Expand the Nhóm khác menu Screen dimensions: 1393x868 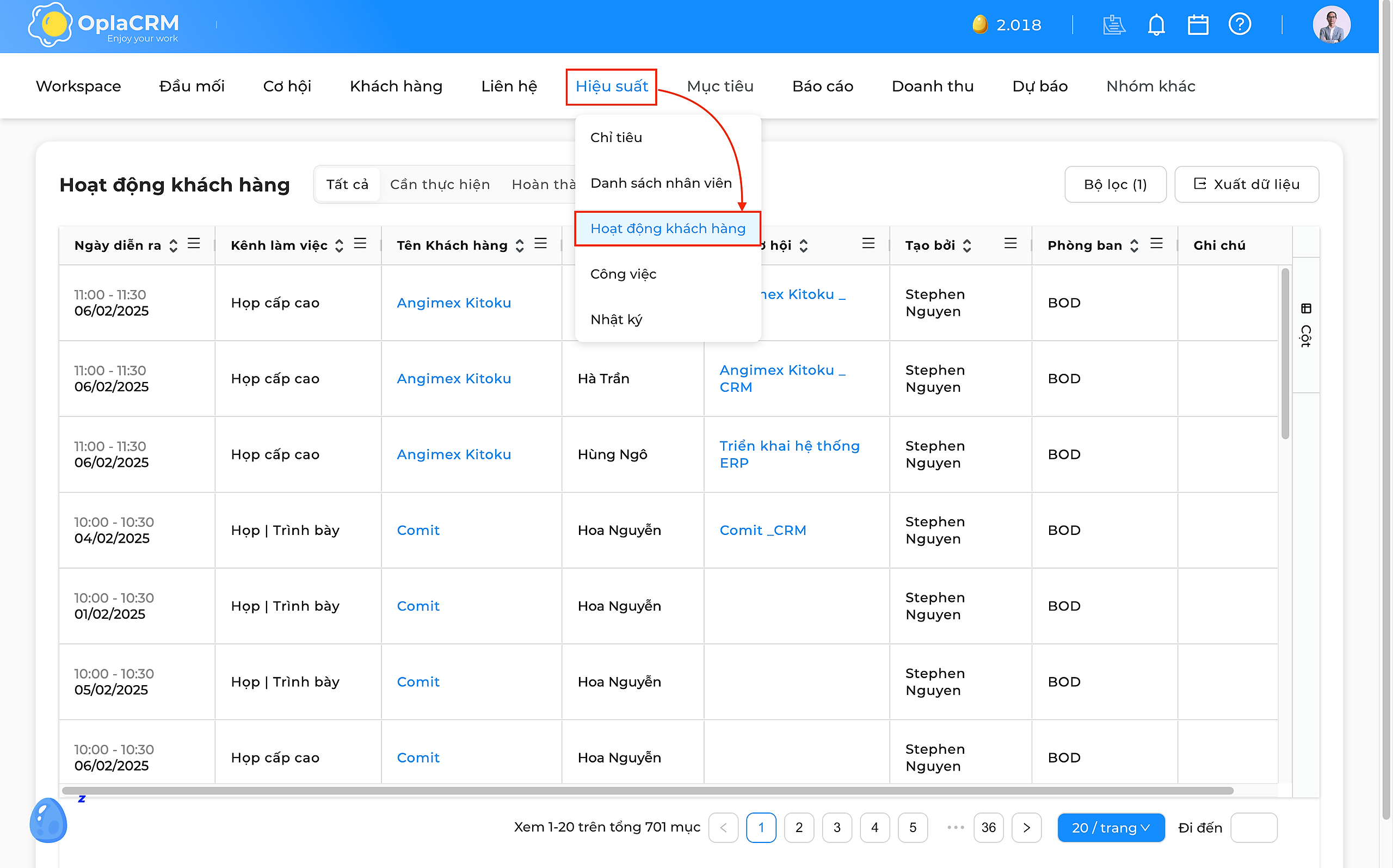click(1150, 87)
